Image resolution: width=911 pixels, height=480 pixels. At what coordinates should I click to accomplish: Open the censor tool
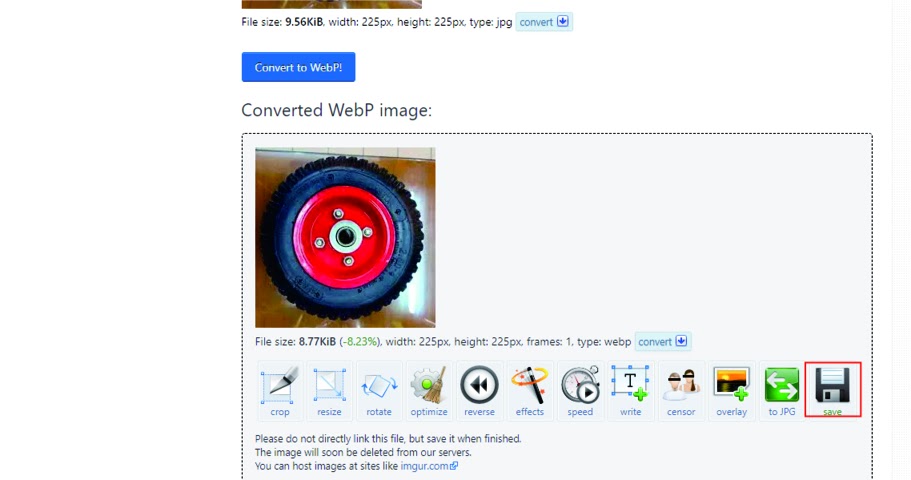[x=681, y=391]
